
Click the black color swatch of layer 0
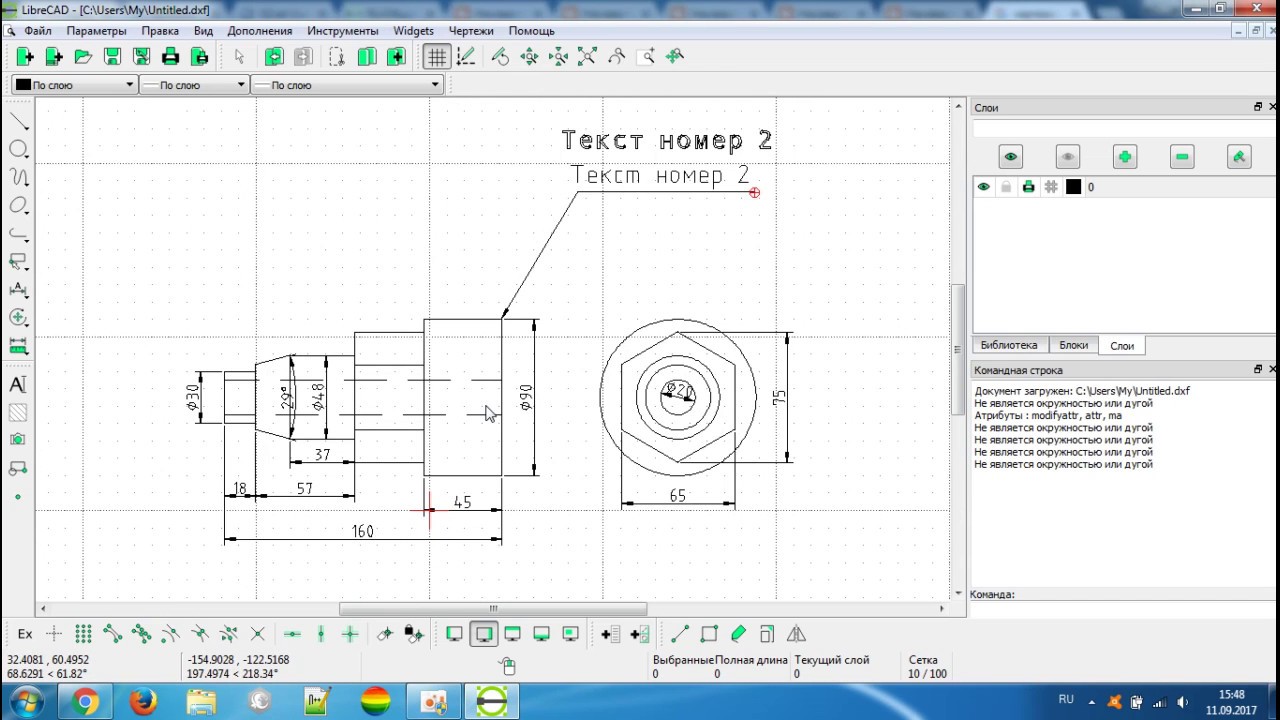1074,187
